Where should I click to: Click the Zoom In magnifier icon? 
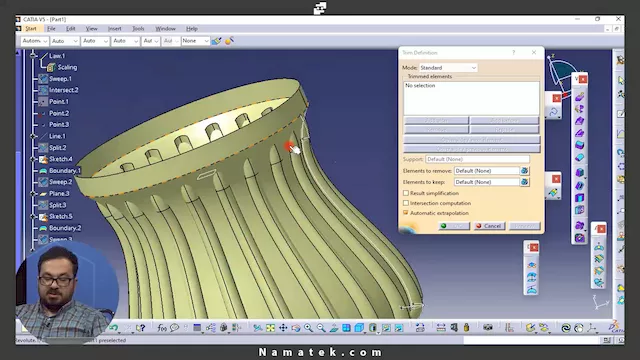pyautogui.click(x=308, y=328)
